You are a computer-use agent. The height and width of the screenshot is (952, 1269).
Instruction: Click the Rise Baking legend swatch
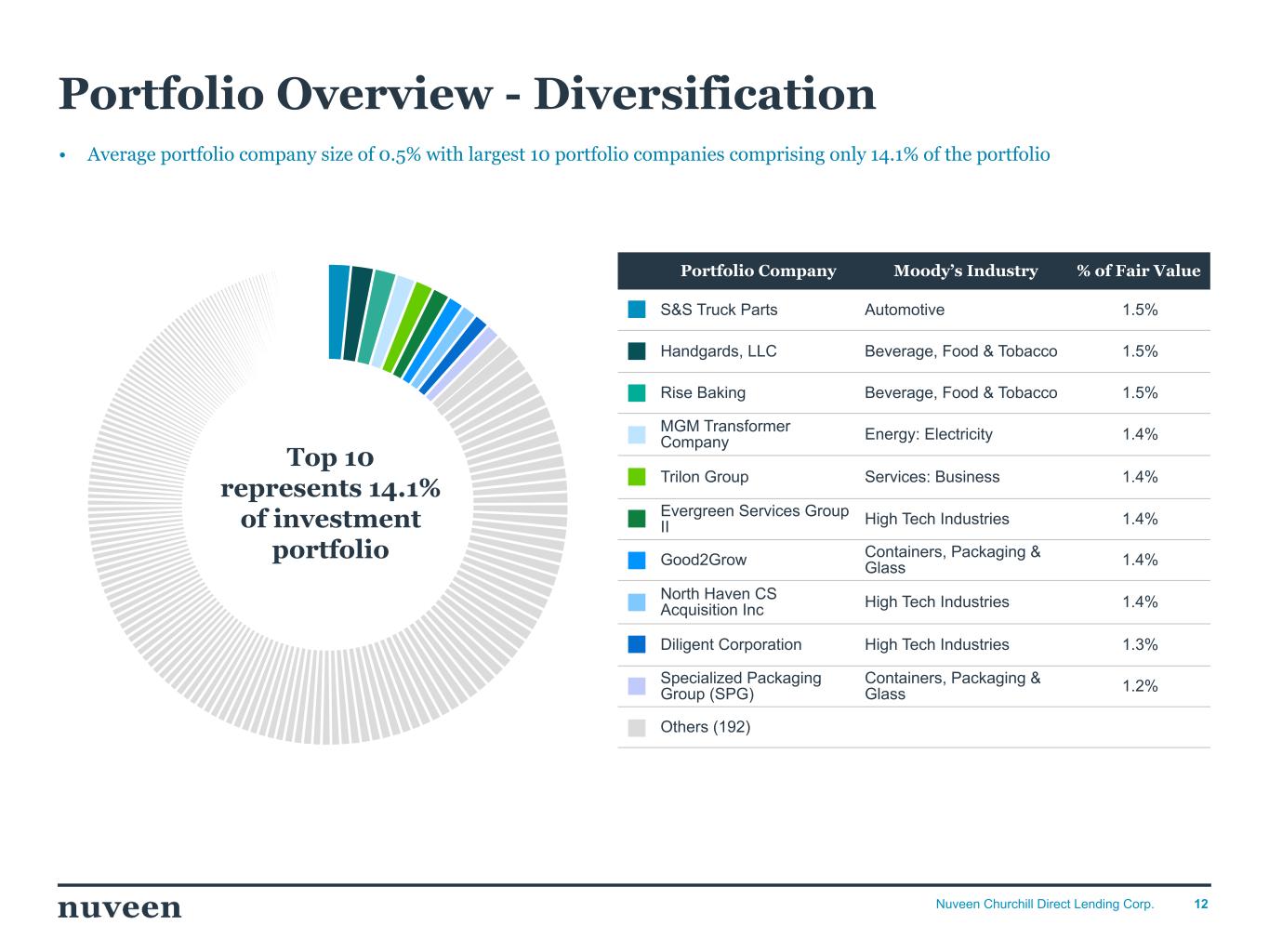click(x=637, y=393)
